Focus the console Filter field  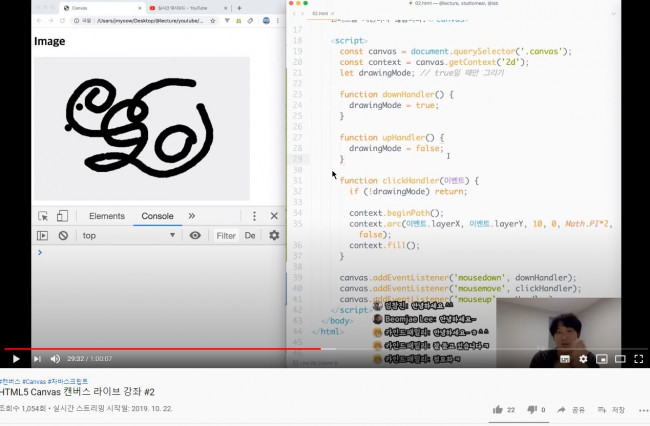(226, 236)
